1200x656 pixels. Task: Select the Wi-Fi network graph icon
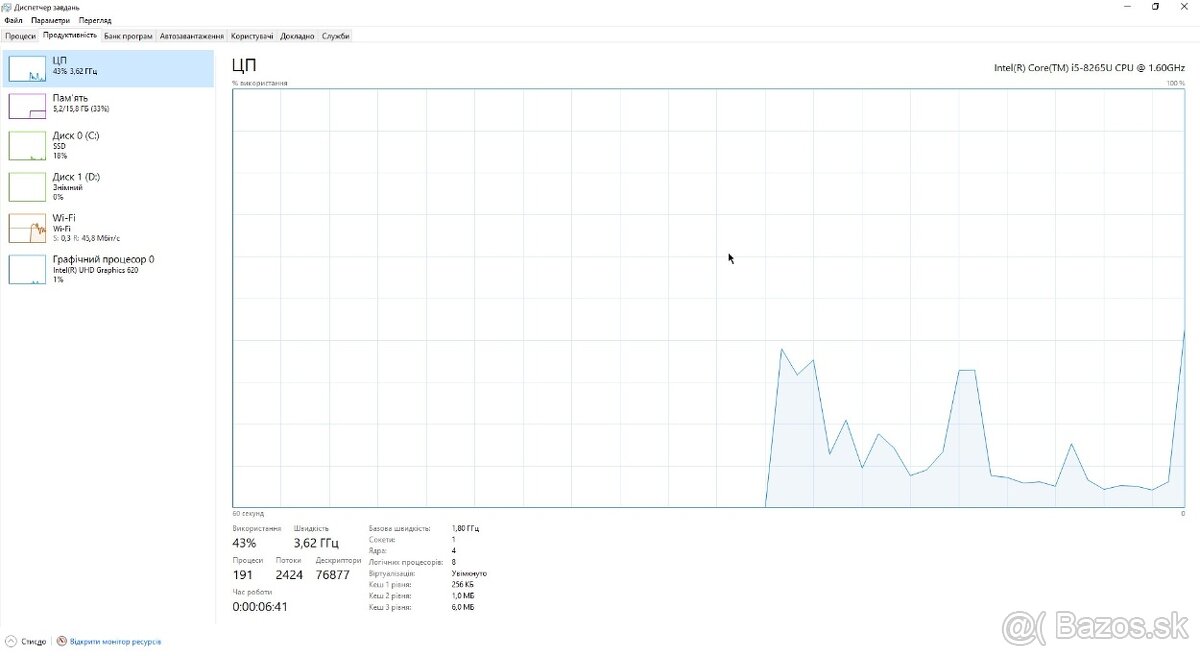coord(27,228)
